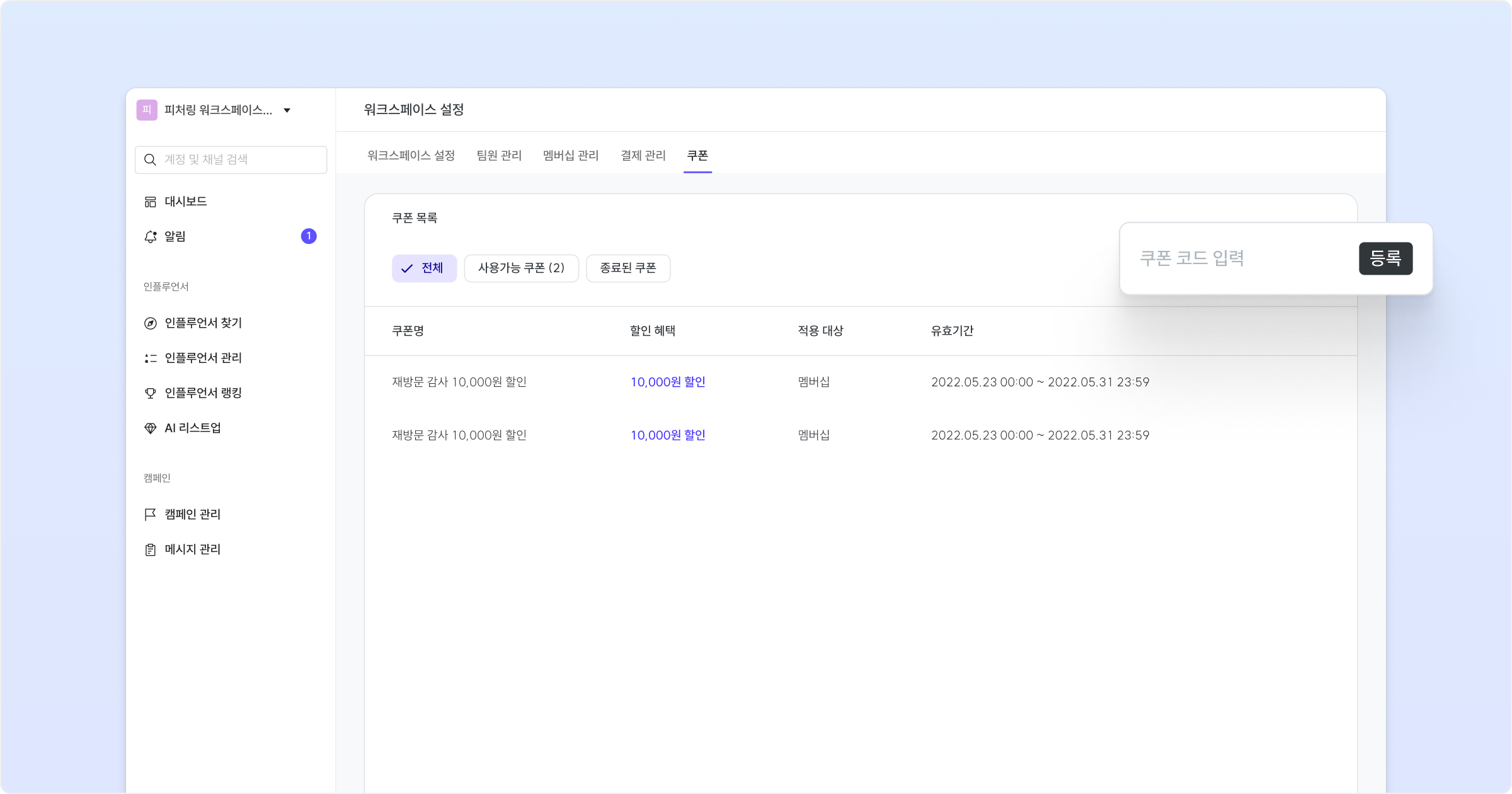Viewport: 1512px width, 794px height.
Task: Click the diamond icon for AI 리스트업
Action: tap(150, 429)
